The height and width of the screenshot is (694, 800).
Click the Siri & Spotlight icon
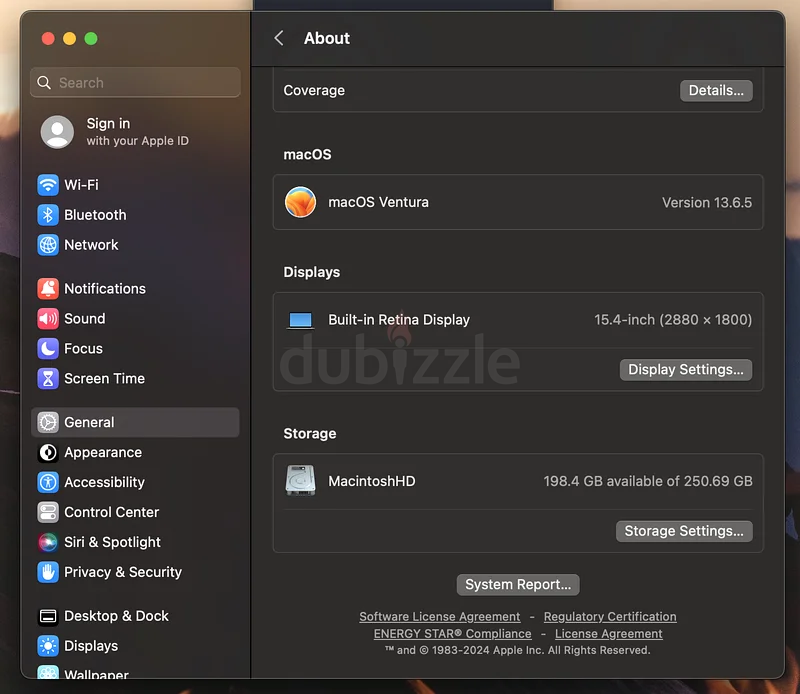48,542
